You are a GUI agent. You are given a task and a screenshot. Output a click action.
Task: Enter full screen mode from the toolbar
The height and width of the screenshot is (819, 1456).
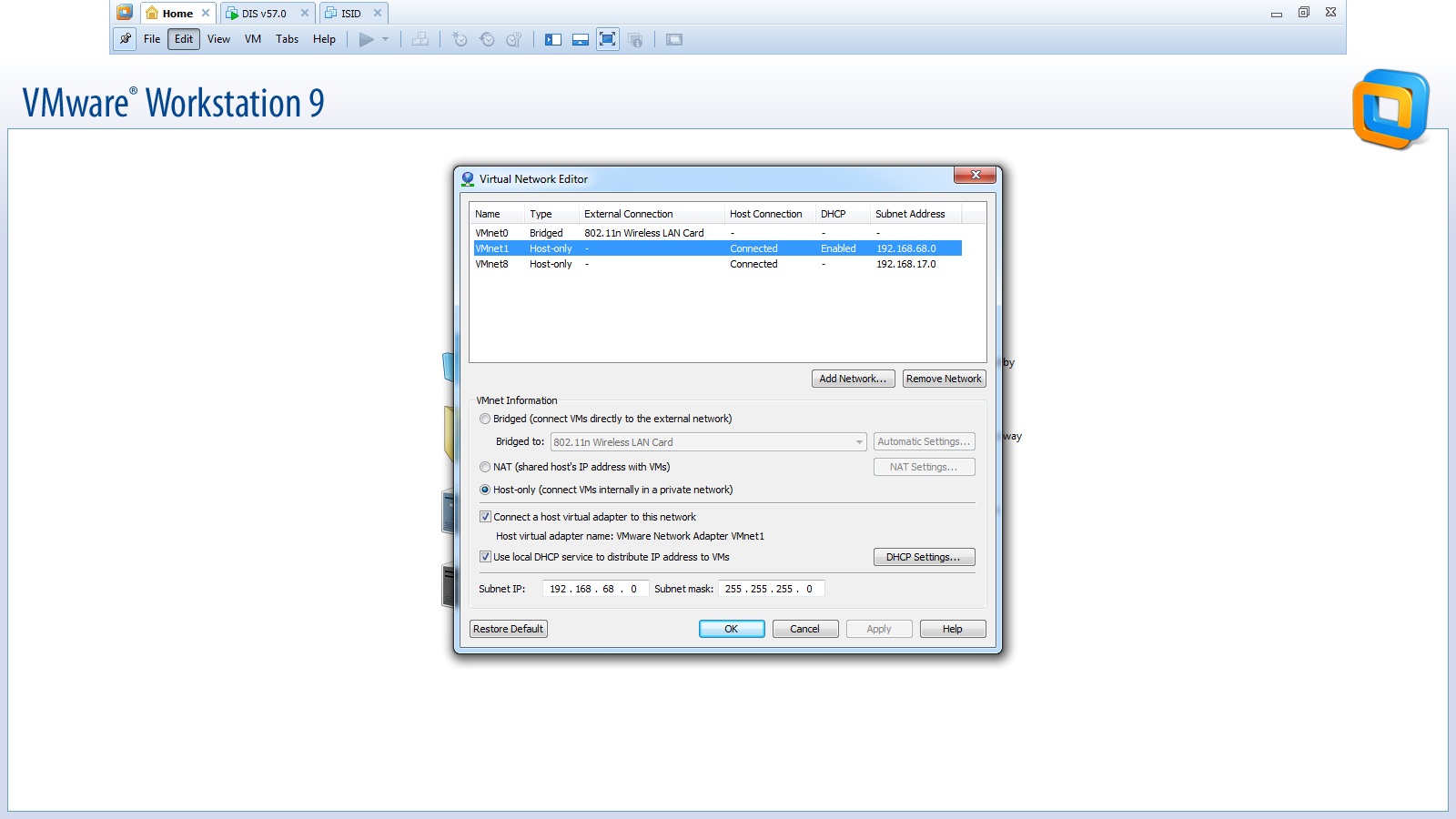pos(607,39)
